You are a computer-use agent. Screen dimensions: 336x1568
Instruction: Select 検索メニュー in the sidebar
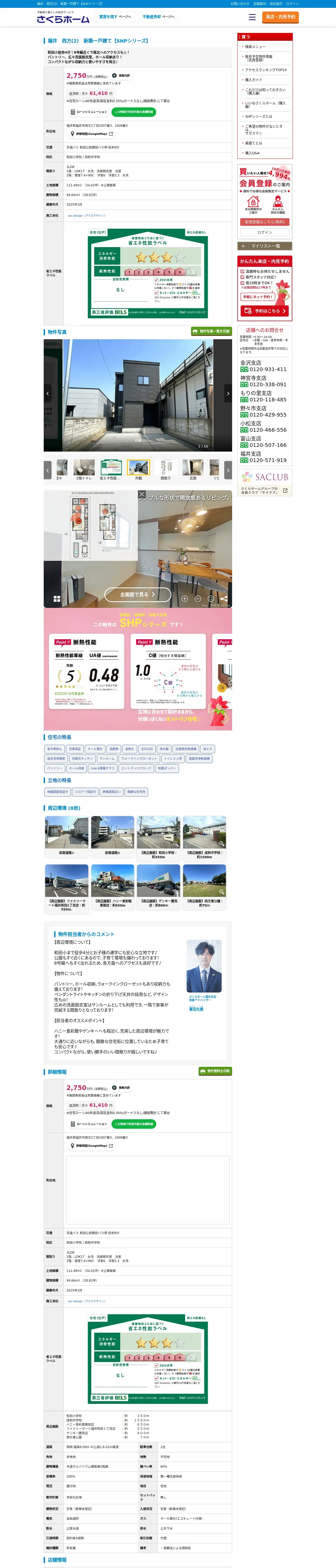point(255,47)
